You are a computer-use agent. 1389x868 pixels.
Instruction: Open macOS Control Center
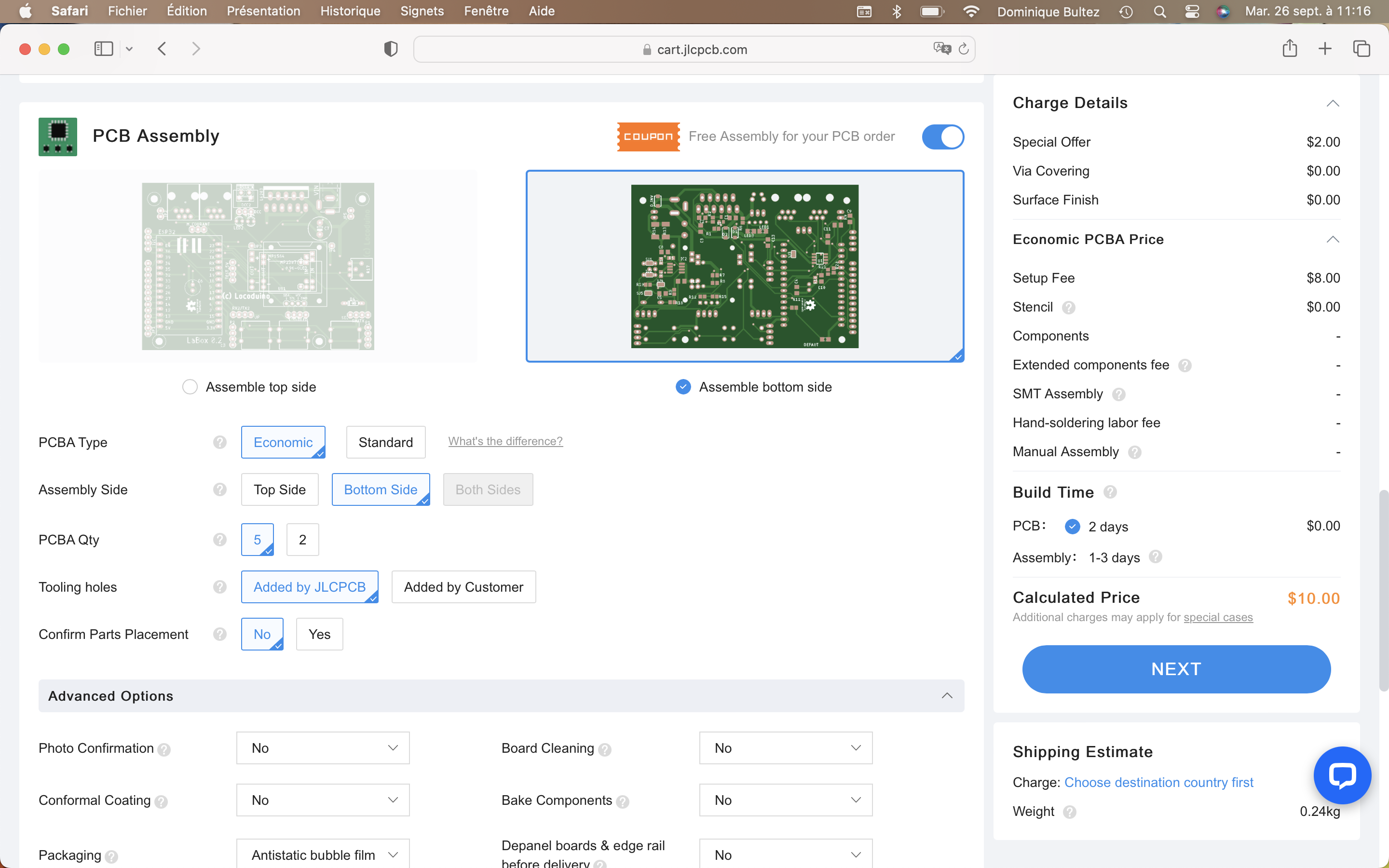pyautogui.click(x=1192, y=12)
